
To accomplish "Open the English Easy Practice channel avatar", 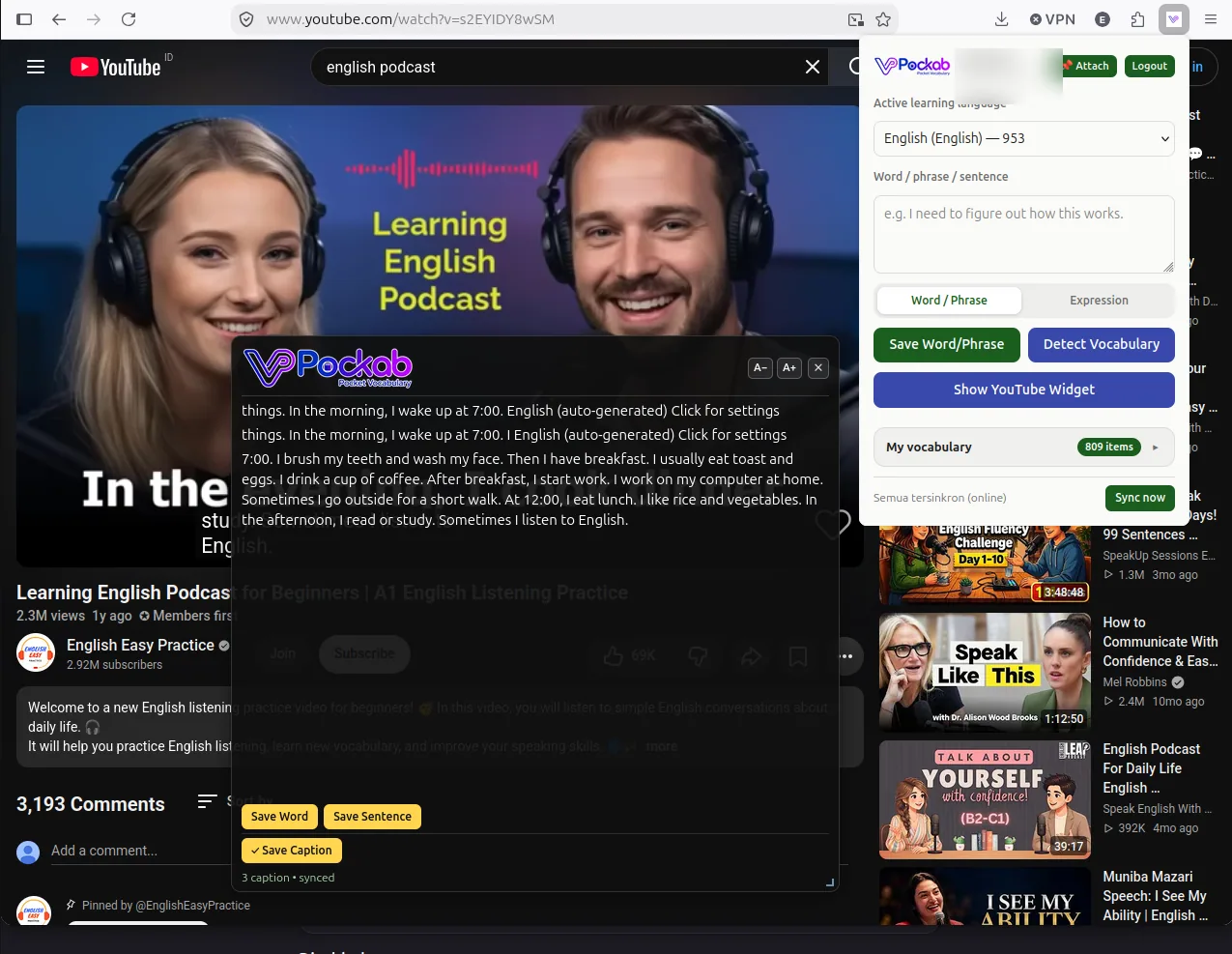I will 36,653.
